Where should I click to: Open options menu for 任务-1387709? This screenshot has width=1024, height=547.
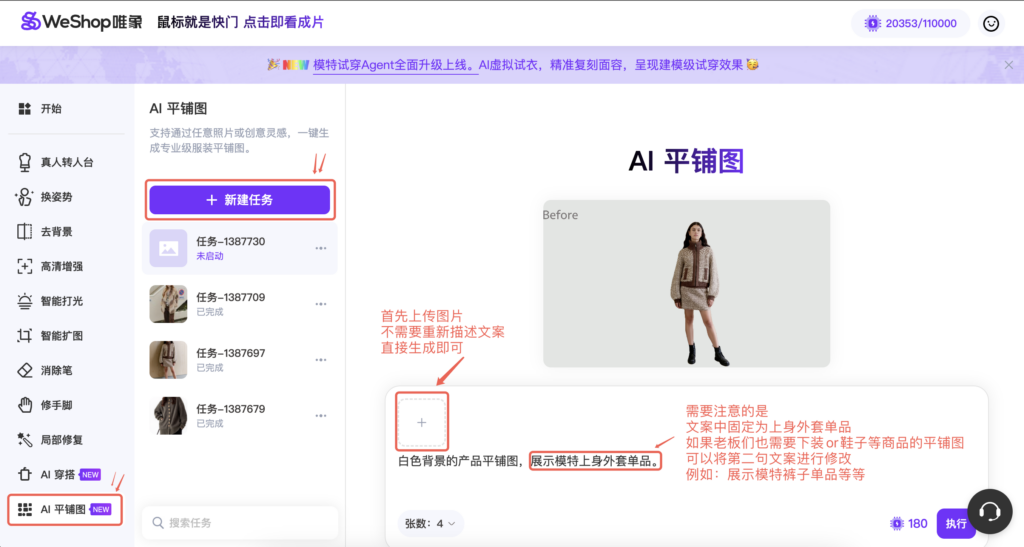[321, 304]
